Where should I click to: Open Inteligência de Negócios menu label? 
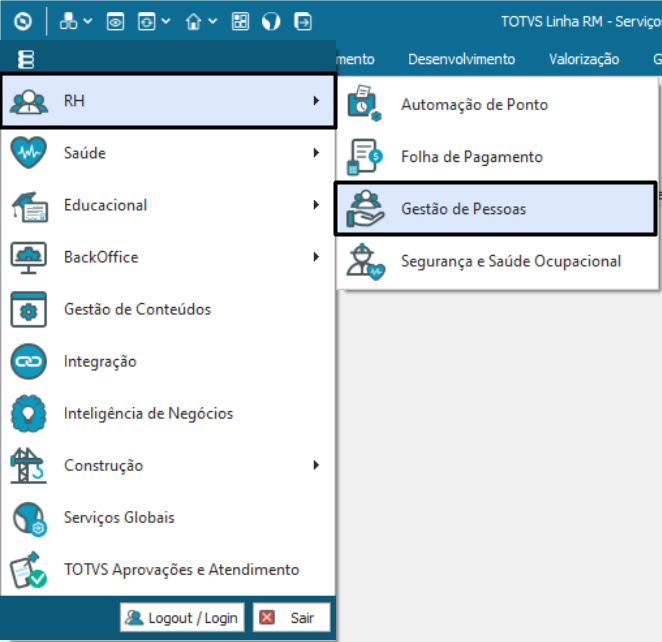(x=148, y=414)
